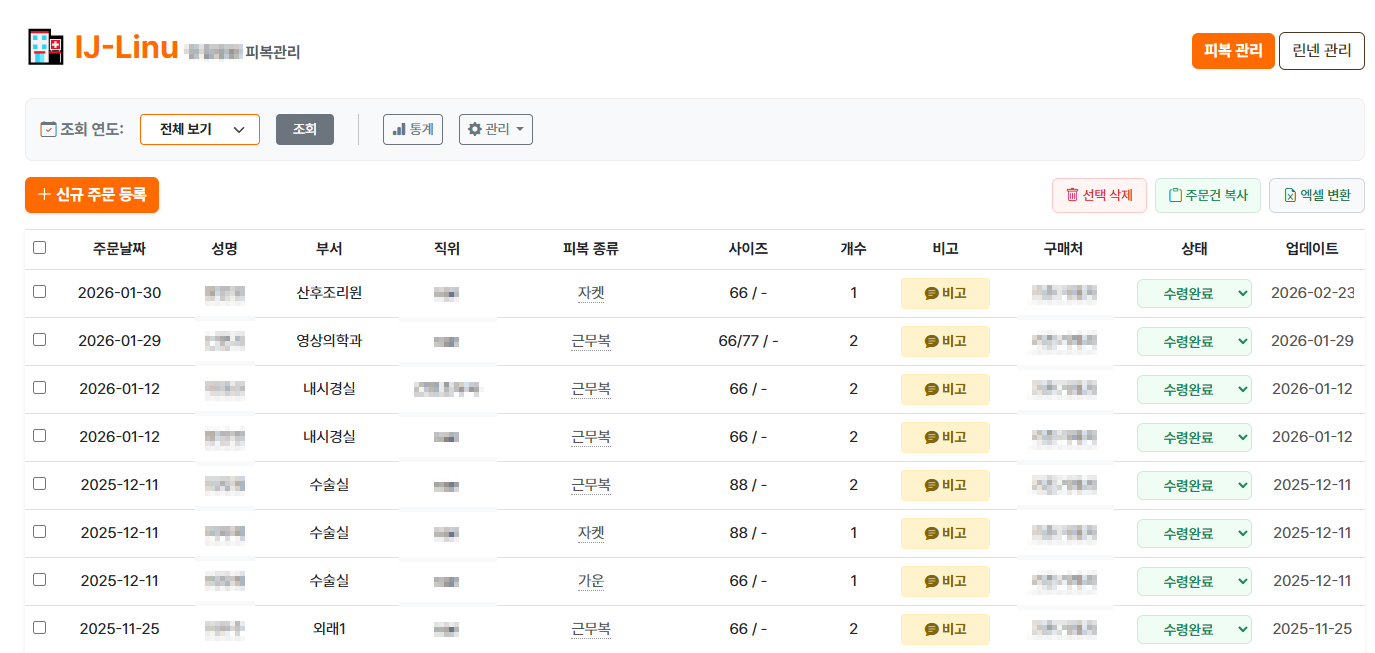Click 근무복 type in 외래1 row
Viewport: 1375px width, 653px height.
point(591,629)
